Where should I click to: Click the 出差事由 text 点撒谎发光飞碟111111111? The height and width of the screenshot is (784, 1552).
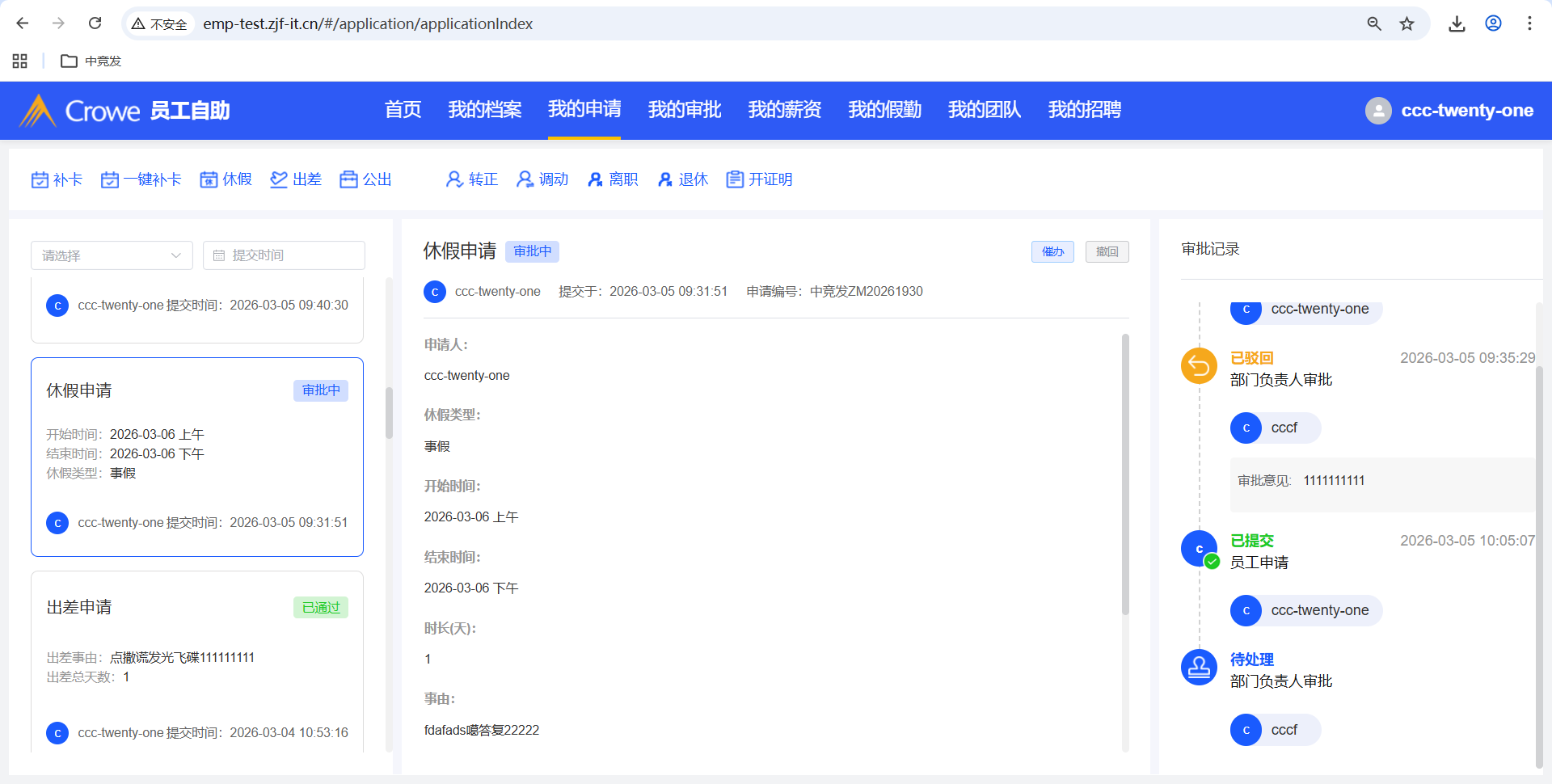point(182,658)
